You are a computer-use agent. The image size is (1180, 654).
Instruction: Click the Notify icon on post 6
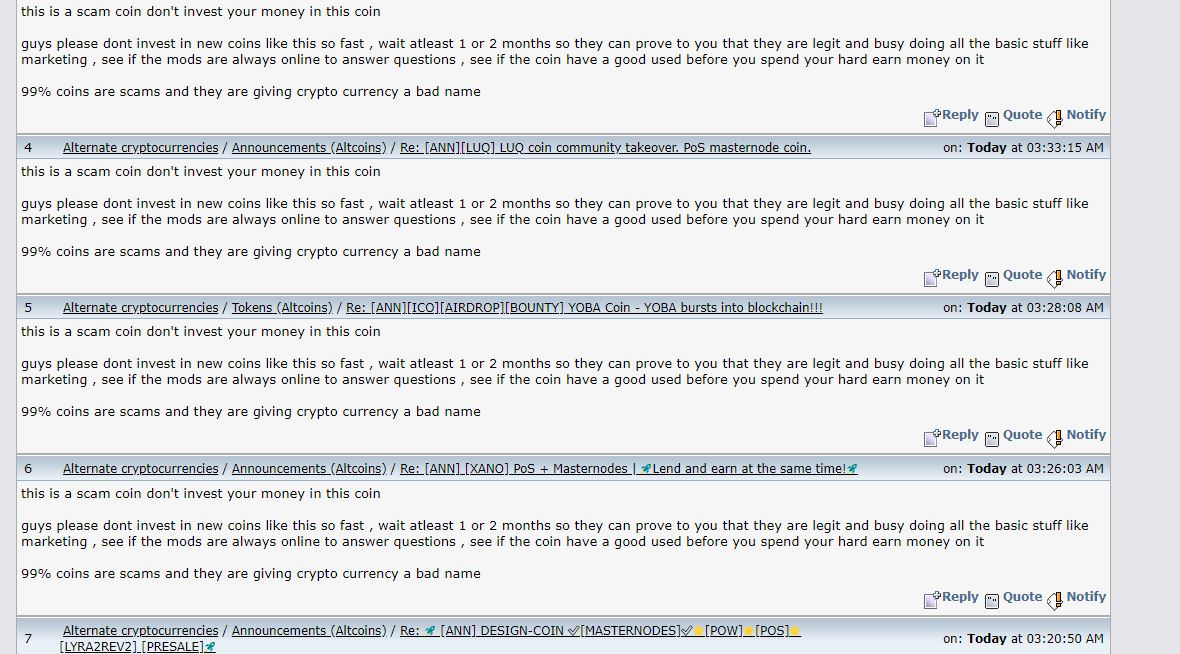[x=1054, y=600]
